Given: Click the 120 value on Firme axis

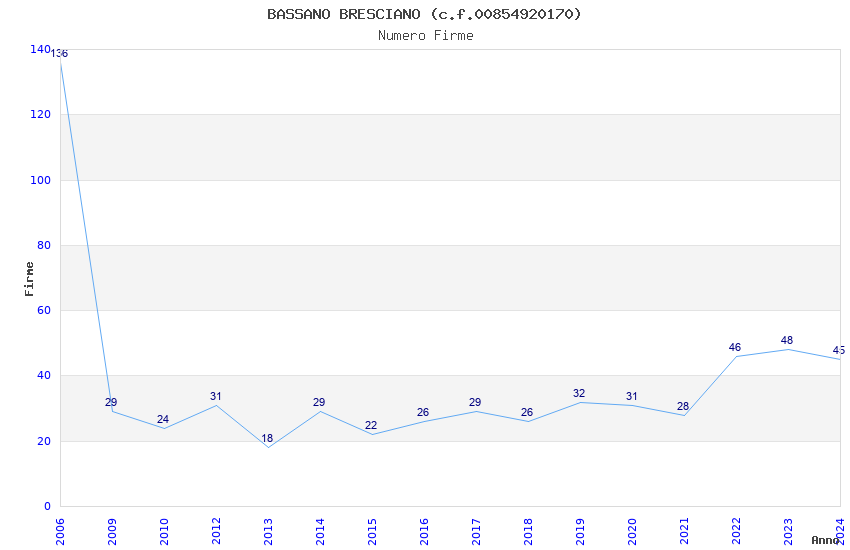Looking at the screenshot, I should tap(41, 114).
